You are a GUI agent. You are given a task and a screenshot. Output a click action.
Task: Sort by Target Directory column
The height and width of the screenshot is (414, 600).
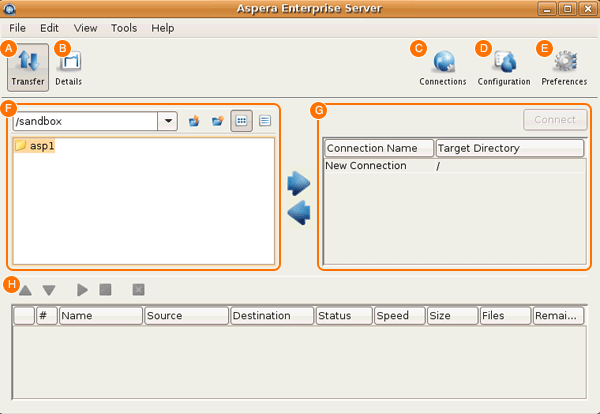coord(510,148)
